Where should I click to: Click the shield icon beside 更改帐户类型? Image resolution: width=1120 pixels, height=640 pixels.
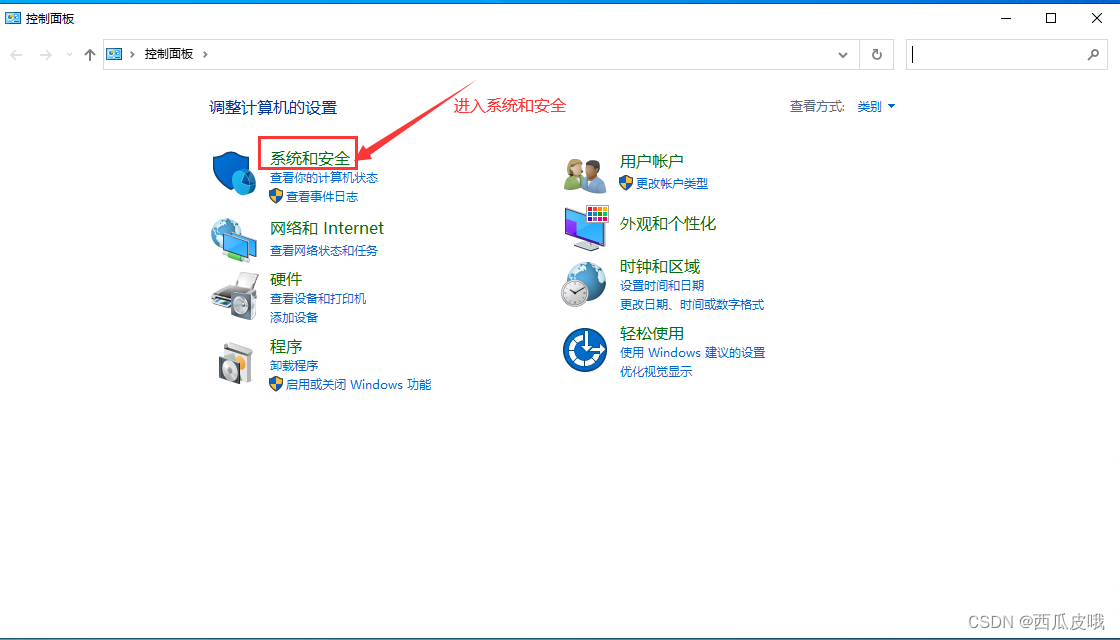[x=626, y=183]
